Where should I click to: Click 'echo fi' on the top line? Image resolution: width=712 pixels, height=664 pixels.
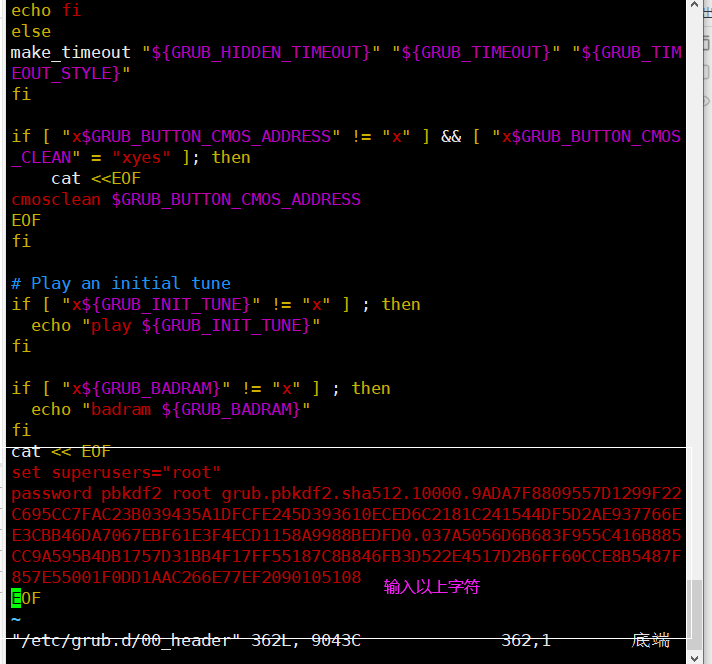point(46,10)
